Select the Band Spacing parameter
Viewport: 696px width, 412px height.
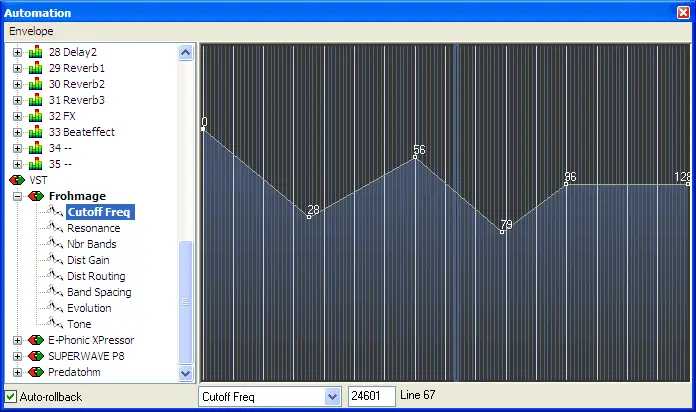pos(99,292)
